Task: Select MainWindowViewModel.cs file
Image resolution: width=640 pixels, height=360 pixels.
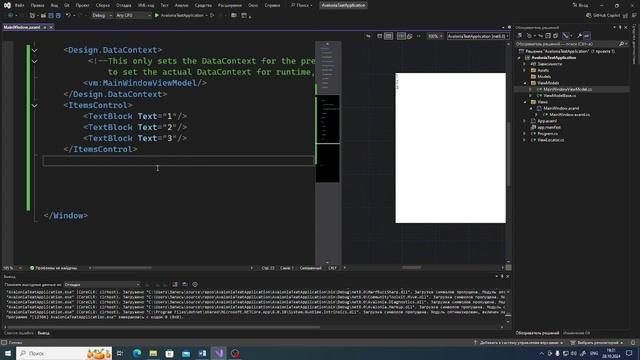Action: pyautogui.click(x=567, y=89)
